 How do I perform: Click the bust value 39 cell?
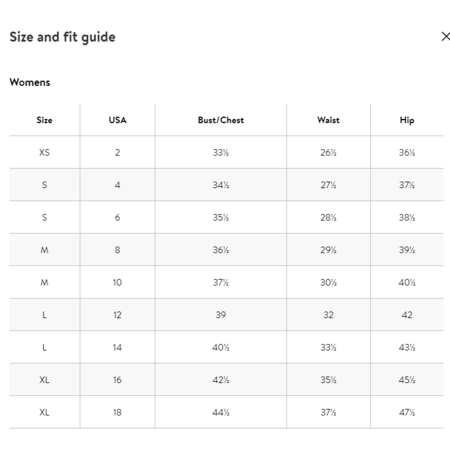(x=221, y=315)
